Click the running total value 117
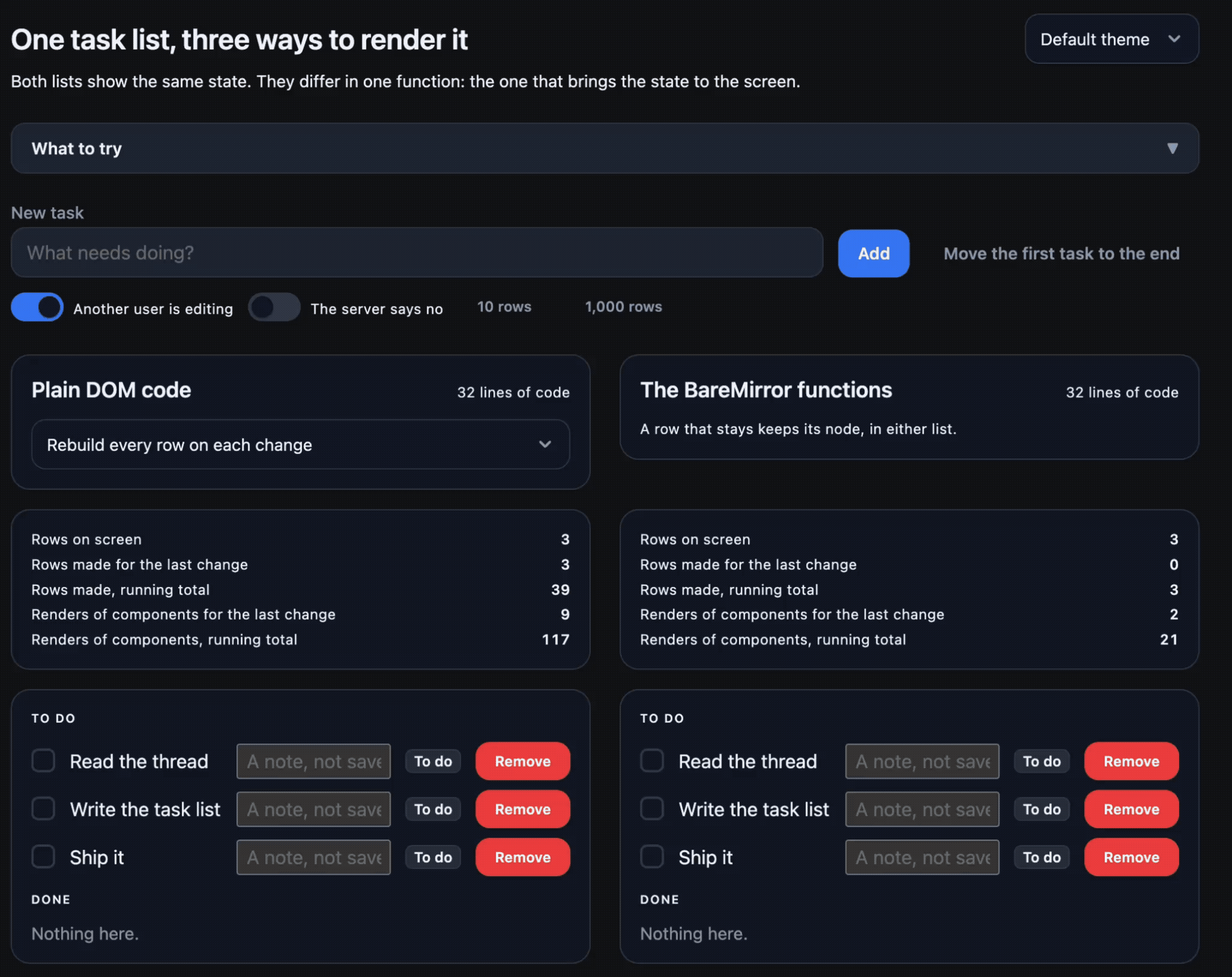Viewport: 1232px width, 977px height. click(555, 640)
